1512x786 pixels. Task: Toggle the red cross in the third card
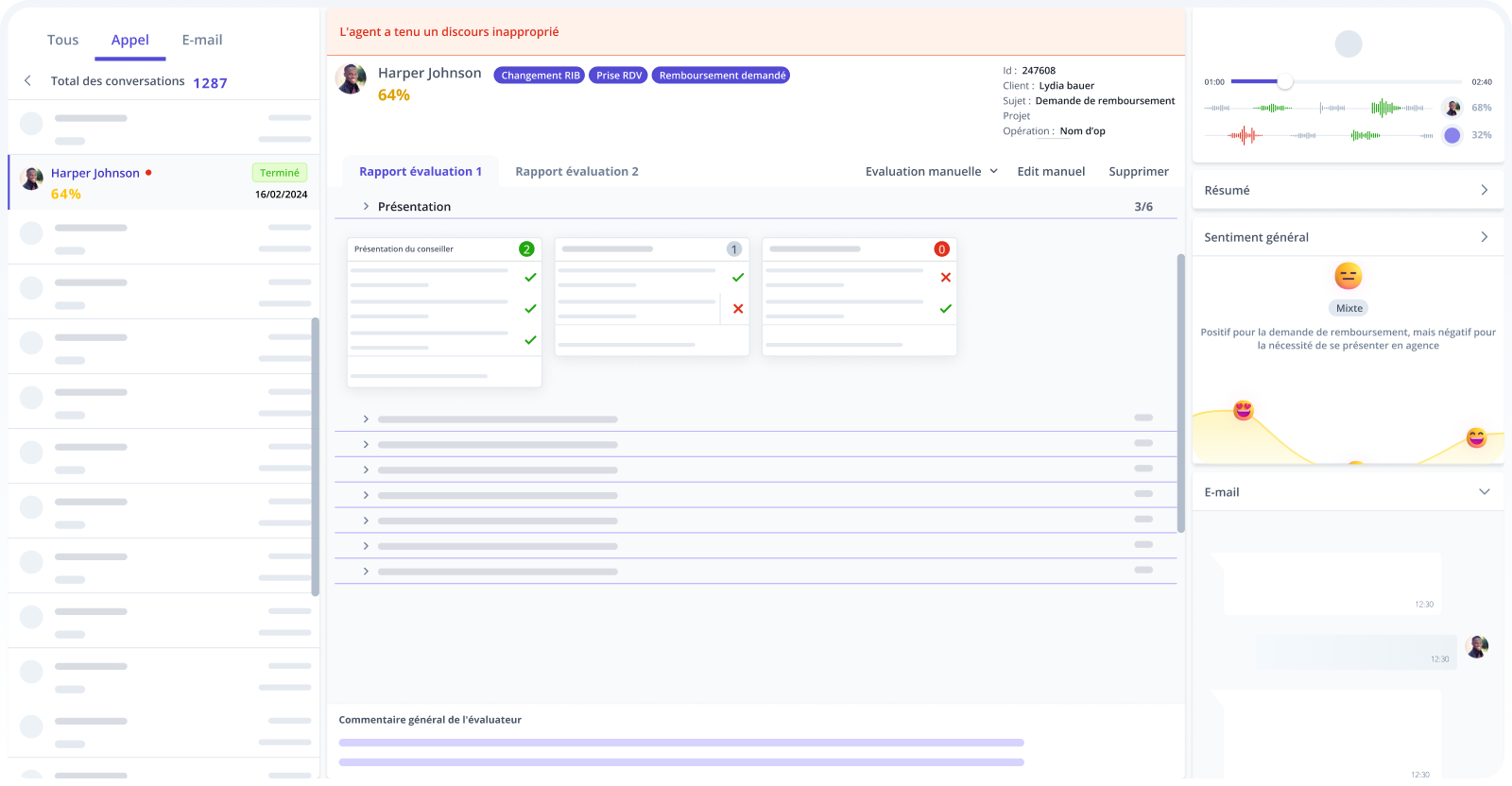coord(945,278)
